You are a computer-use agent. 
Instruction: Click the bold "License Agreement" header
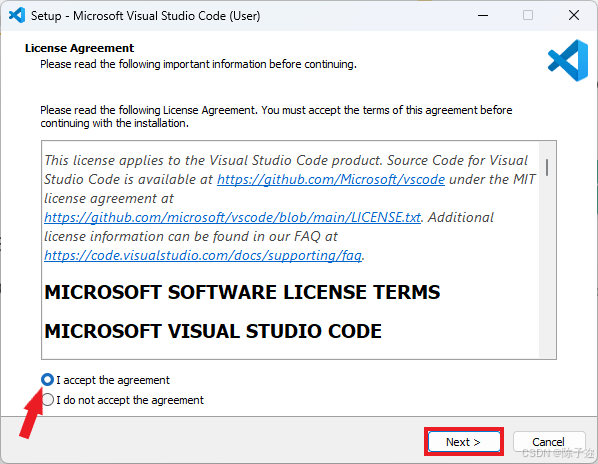(79, 48)
